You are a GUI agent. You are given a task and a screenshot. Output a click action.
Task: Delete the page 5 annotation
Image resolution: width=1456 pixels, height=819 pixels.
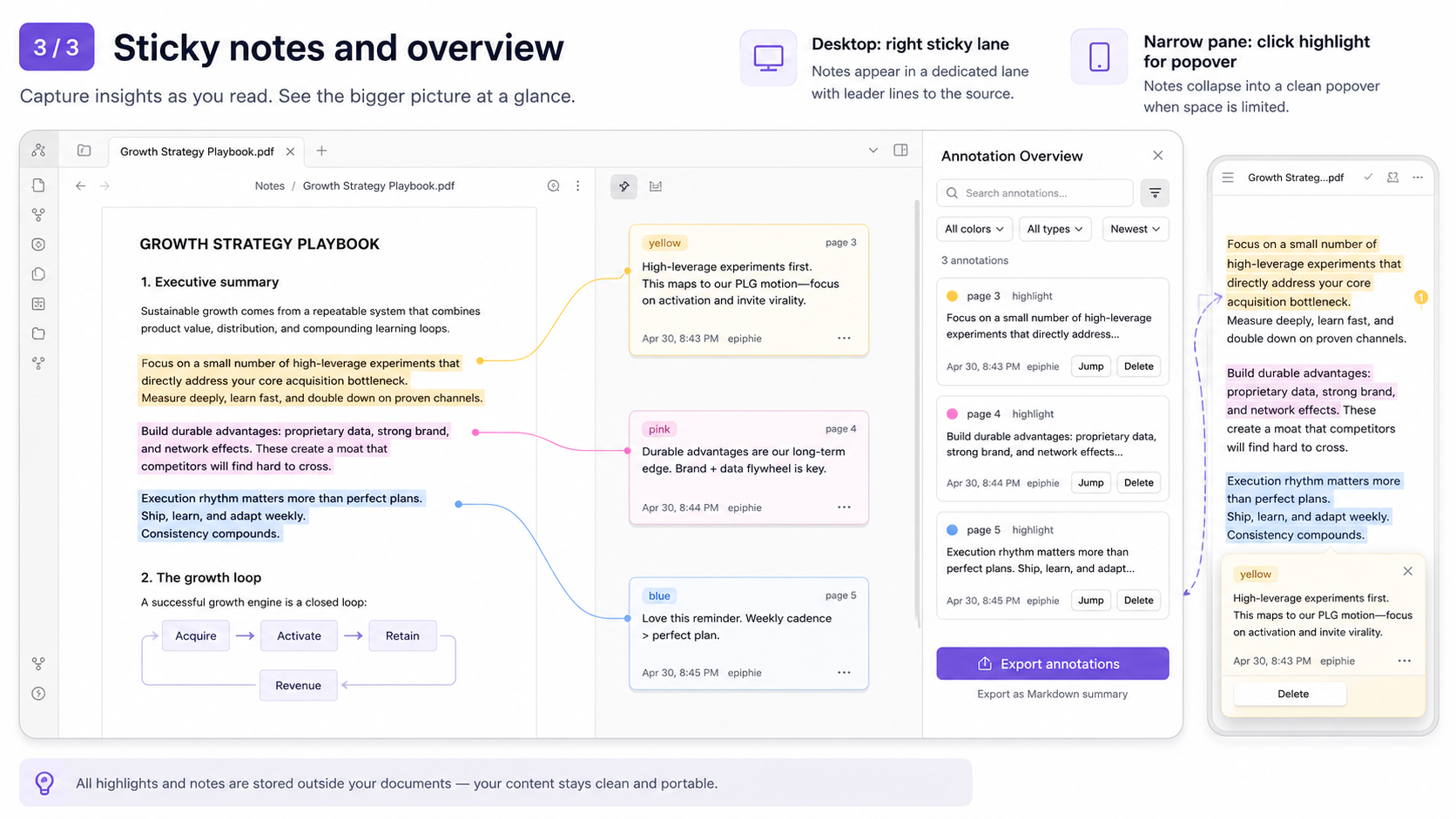(1138, 601)
